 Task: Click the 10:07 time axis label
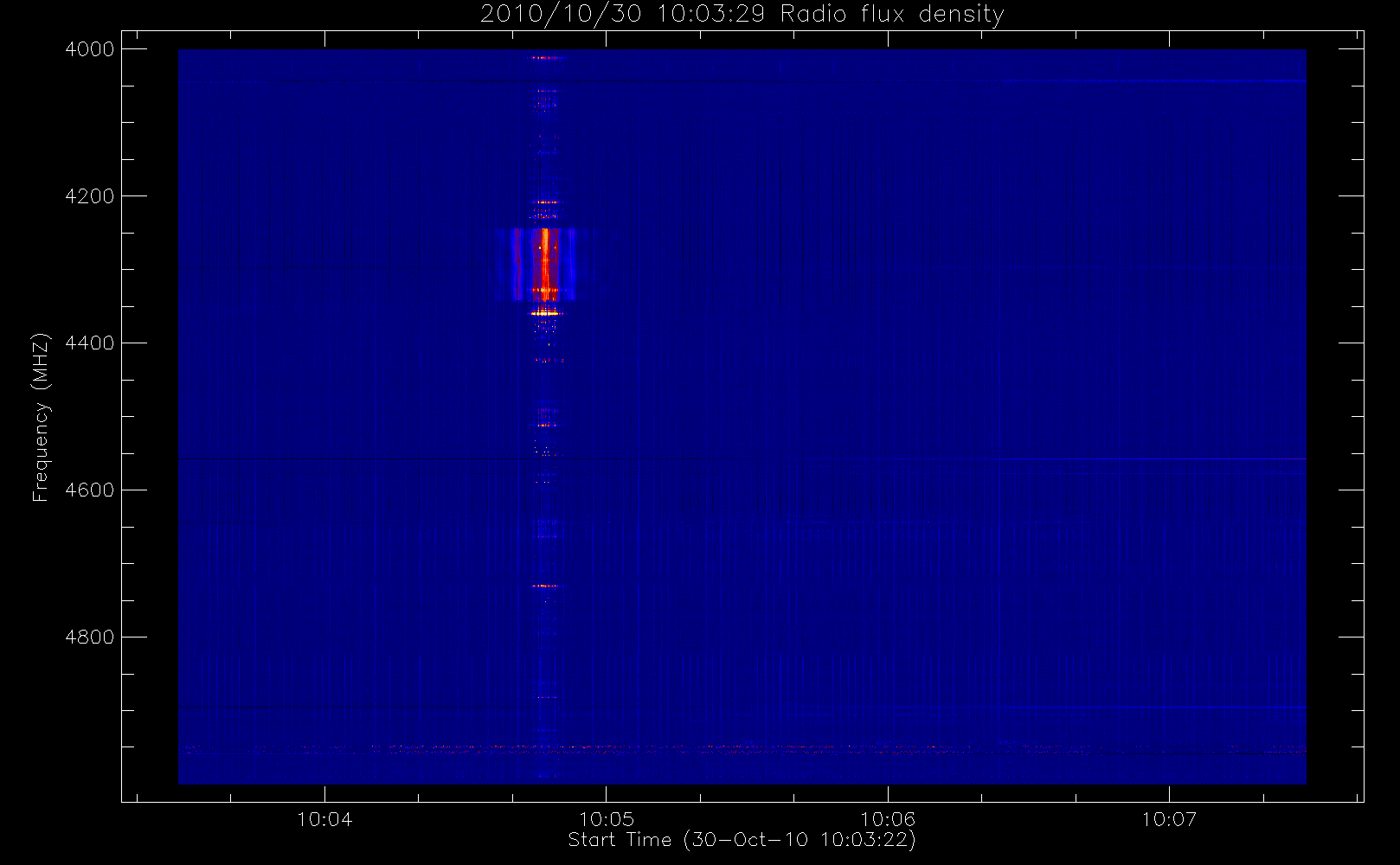[x=1169, y=819]
